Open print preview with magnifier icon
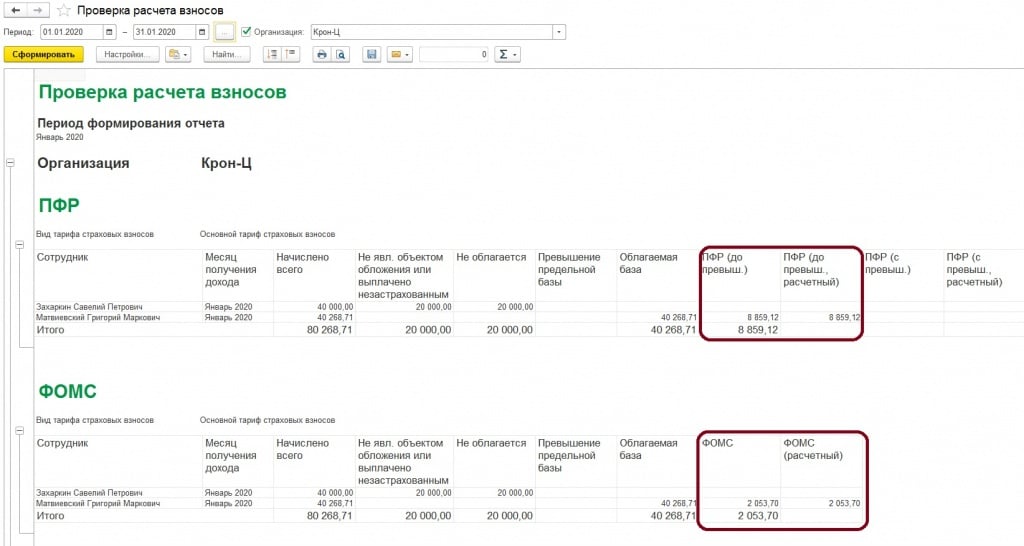This screenshot has height=546, width=1024. [340, 54]
